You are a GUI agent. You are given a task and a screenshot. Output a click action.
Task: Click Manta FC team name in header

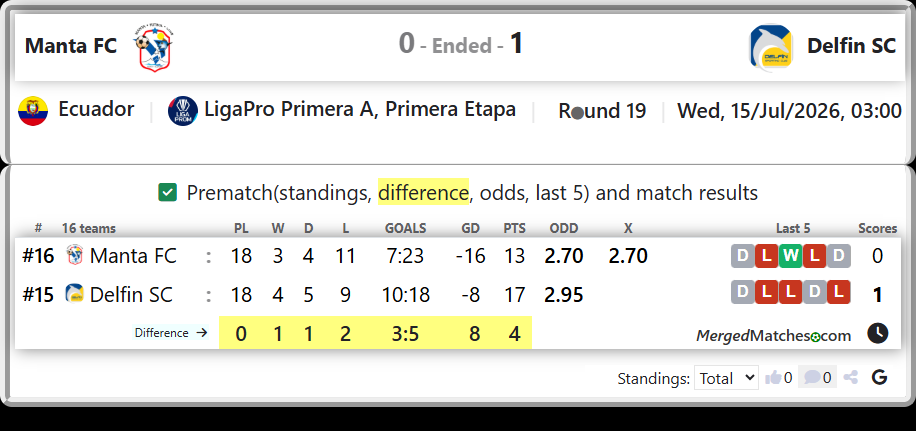click(x=71, y=46)
